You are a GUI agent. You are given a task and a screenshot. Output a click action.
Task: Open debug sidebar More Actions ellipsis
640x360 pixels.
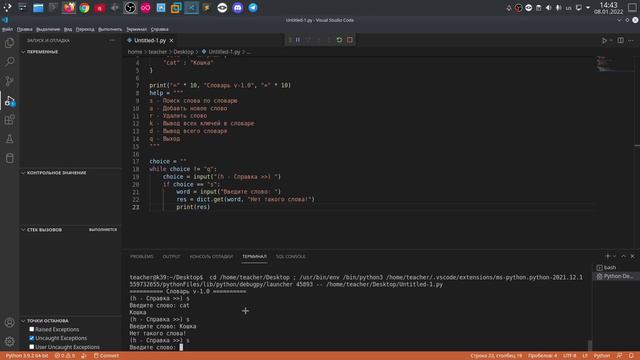(x=112, y=40)
